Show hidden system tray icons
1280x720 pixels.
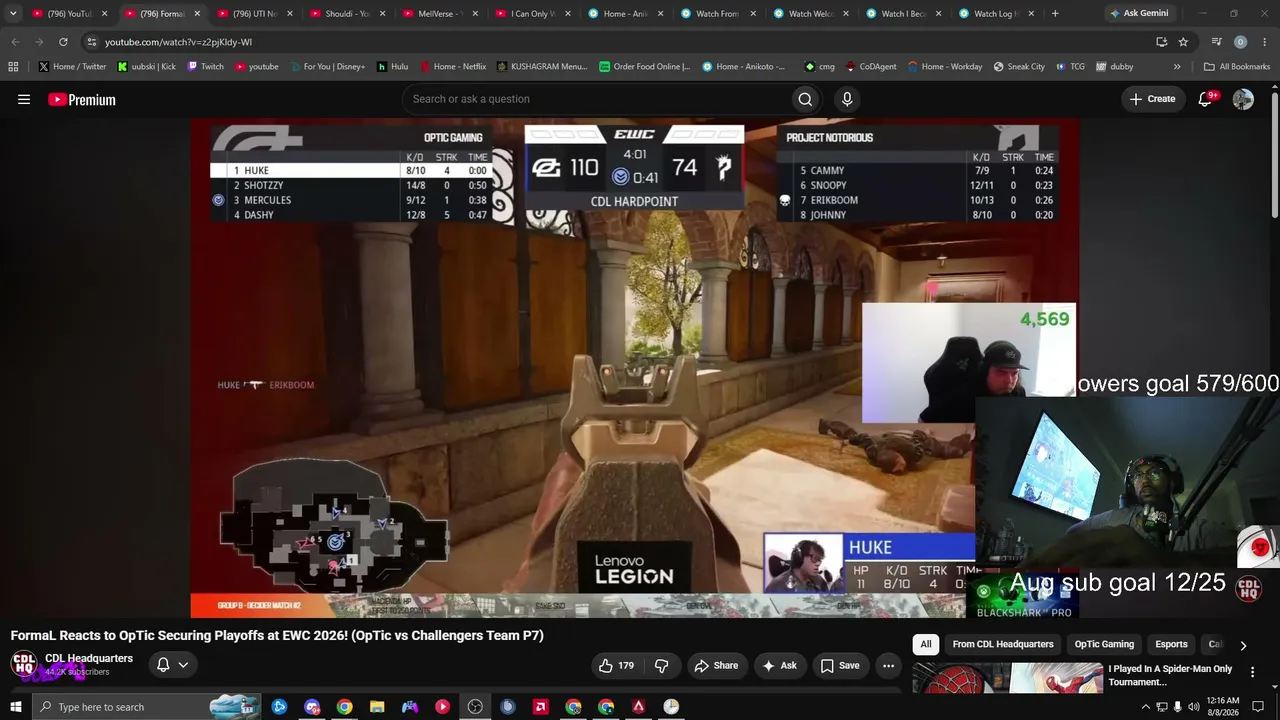(x=1145, y=707)
